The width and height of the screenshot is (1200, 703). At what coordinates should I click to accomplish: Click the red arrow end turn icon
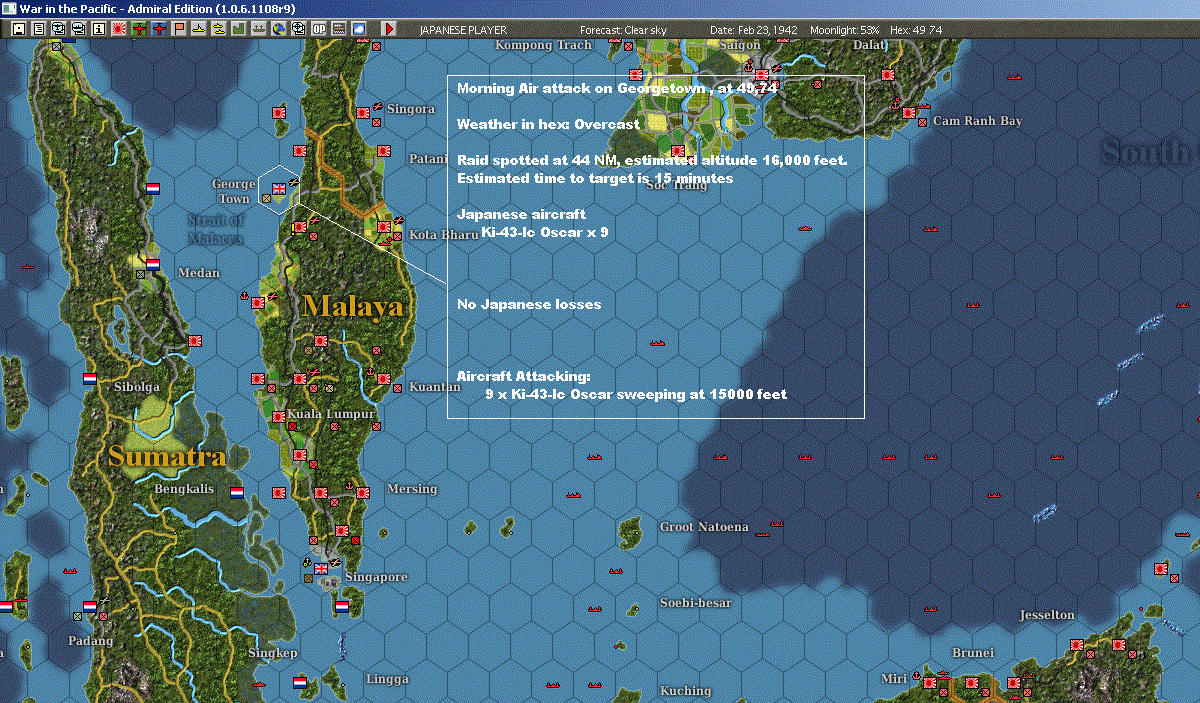[x=388, y=29]
